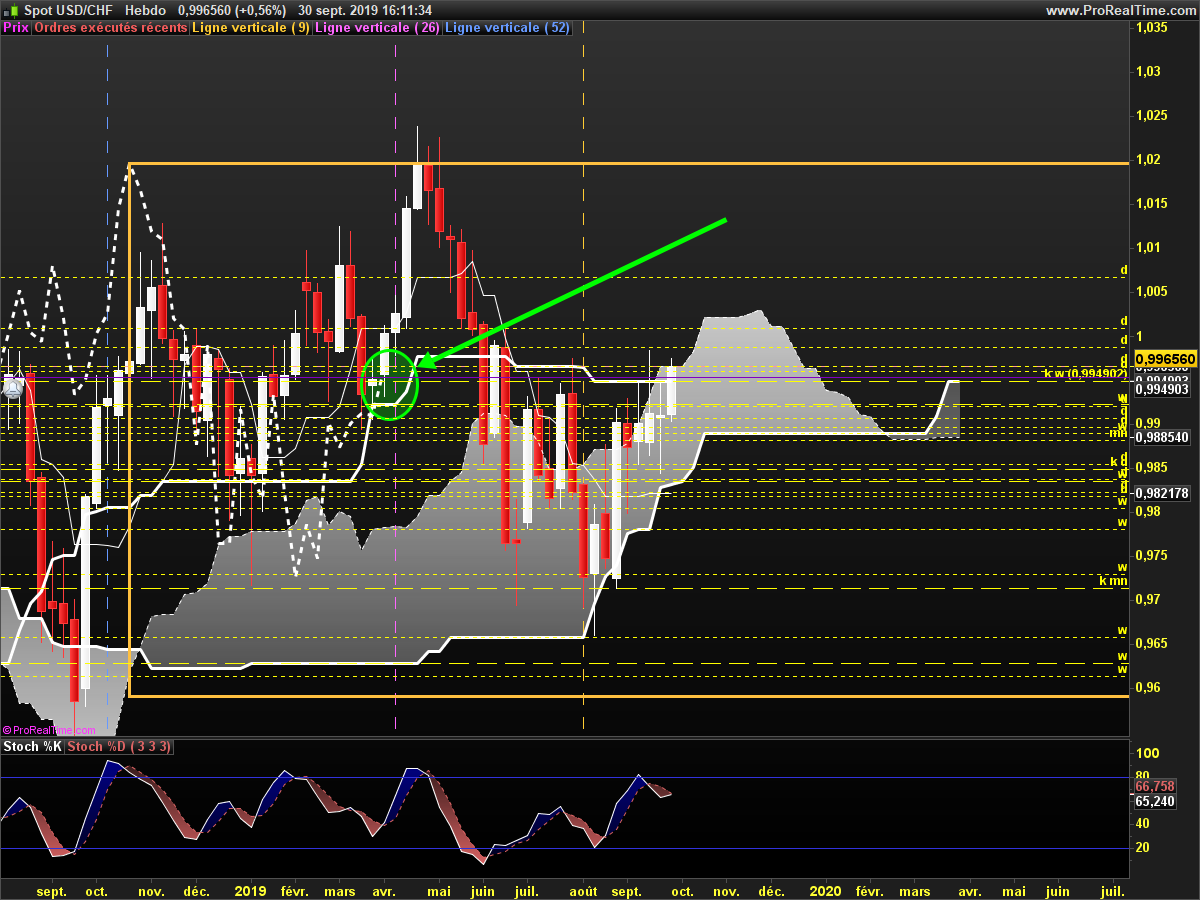Open Ligne verticale (26) settings label
Image resolution: width=1200 pixels, height=900 pixels.
377,28
